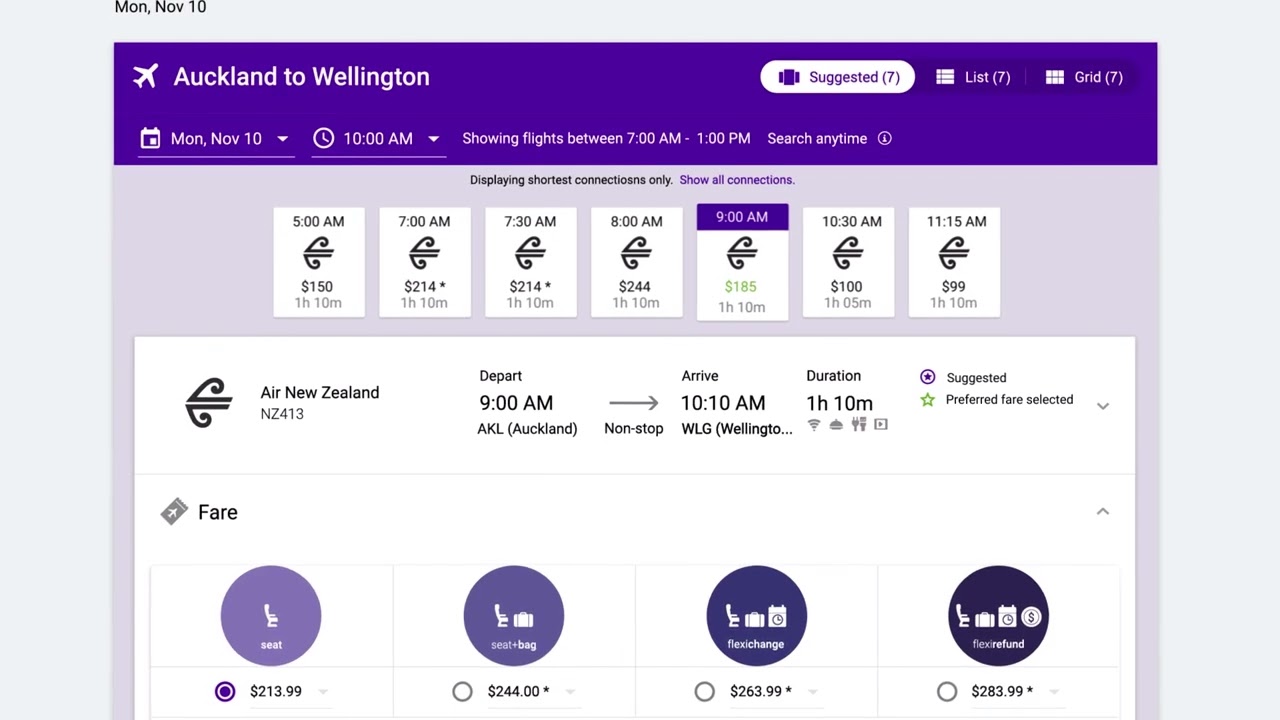Image resolution: width=1280 pixels, height=720 pixels.
Task: Click the food service dome icon under Duration
Action: pos(836,425)
